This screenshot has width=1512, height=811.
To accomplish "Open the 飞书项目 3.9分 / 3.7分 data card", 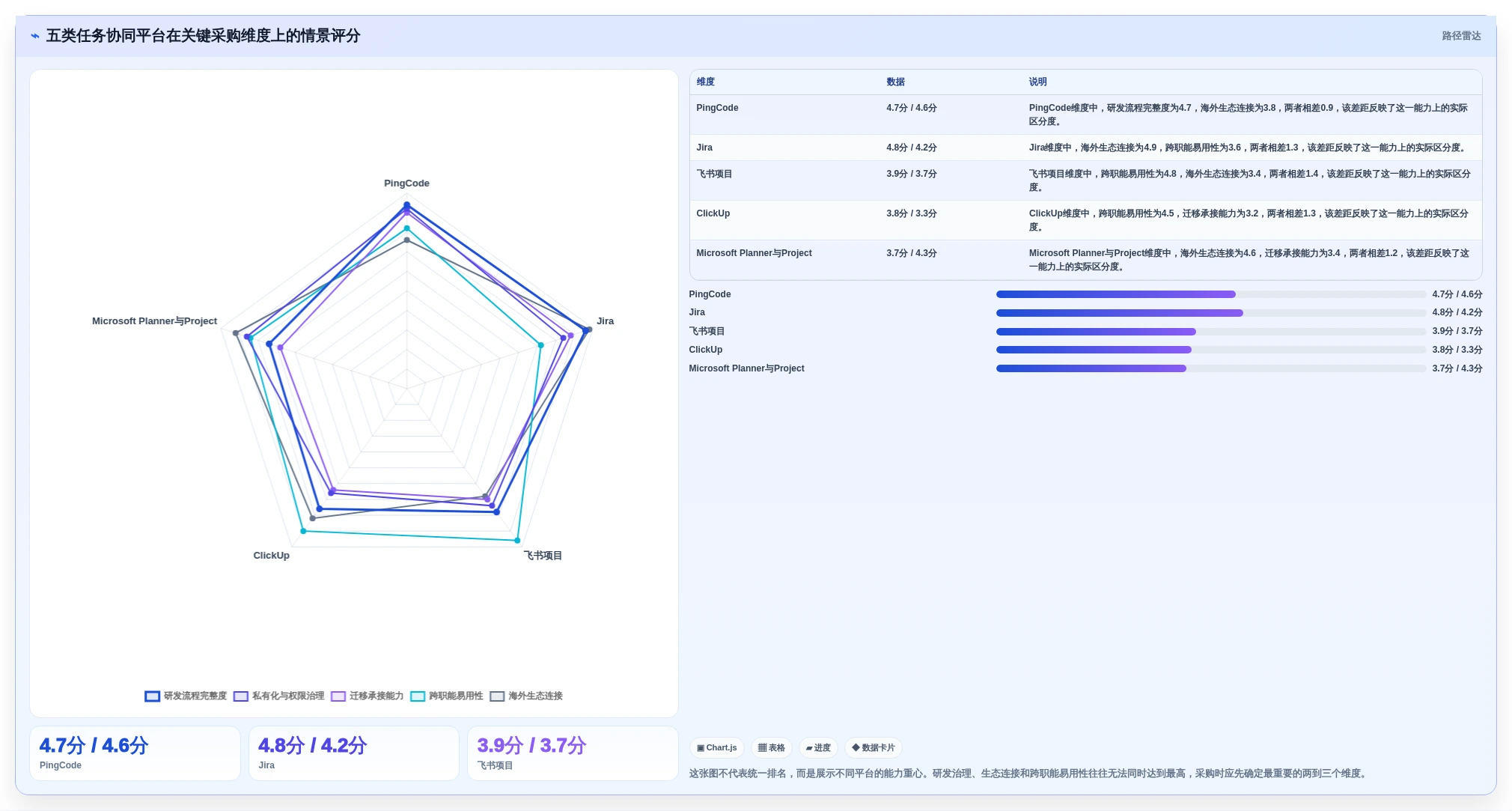I will (573, 753).
